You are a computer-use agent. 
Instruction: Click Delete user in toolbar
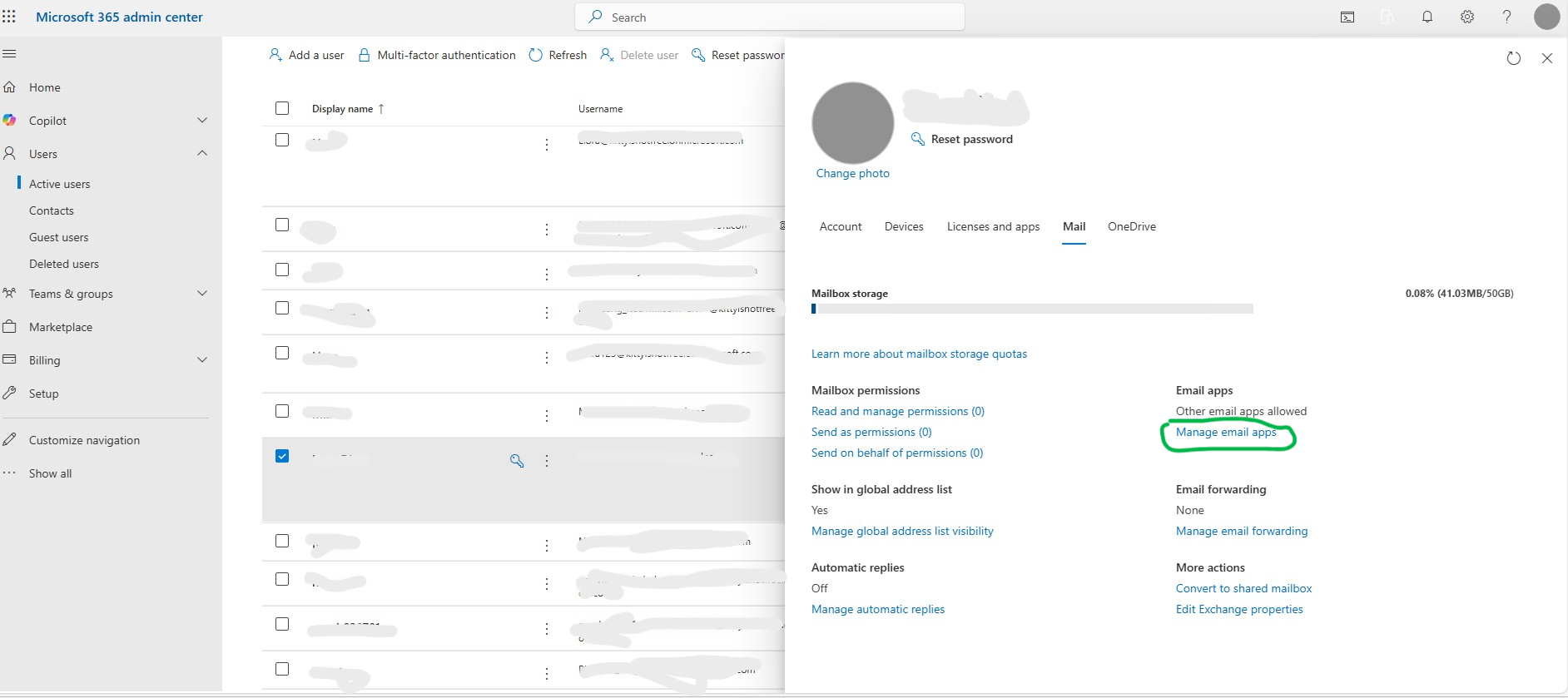click(x=639, y=55)
